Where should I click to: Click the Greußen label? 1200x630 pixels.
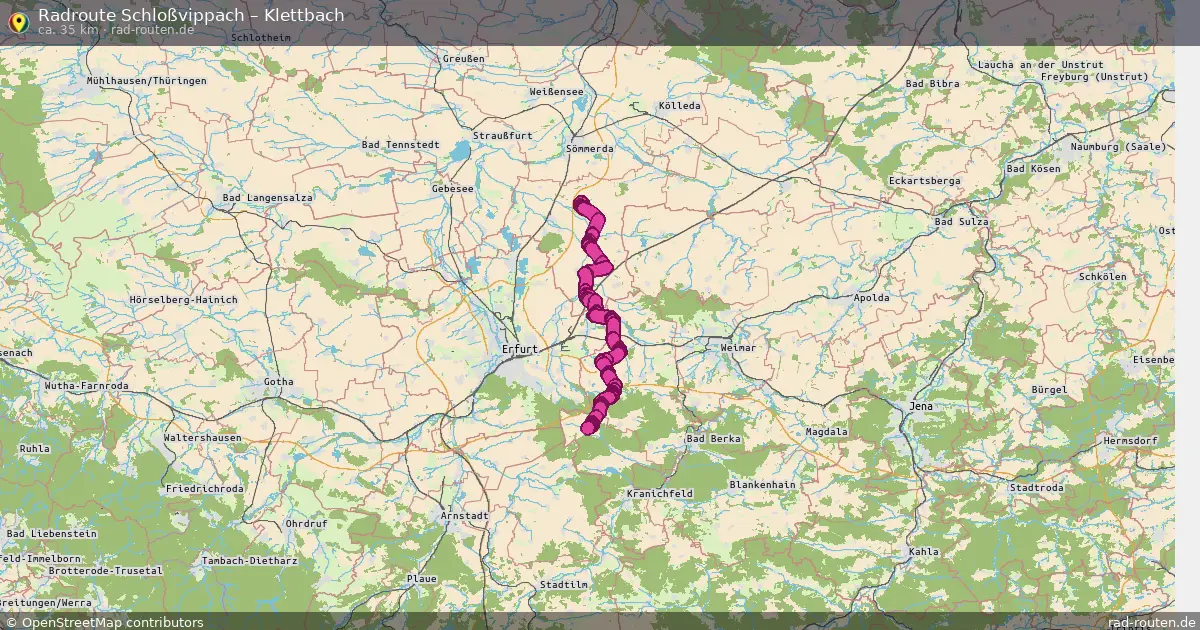(463, 59)
